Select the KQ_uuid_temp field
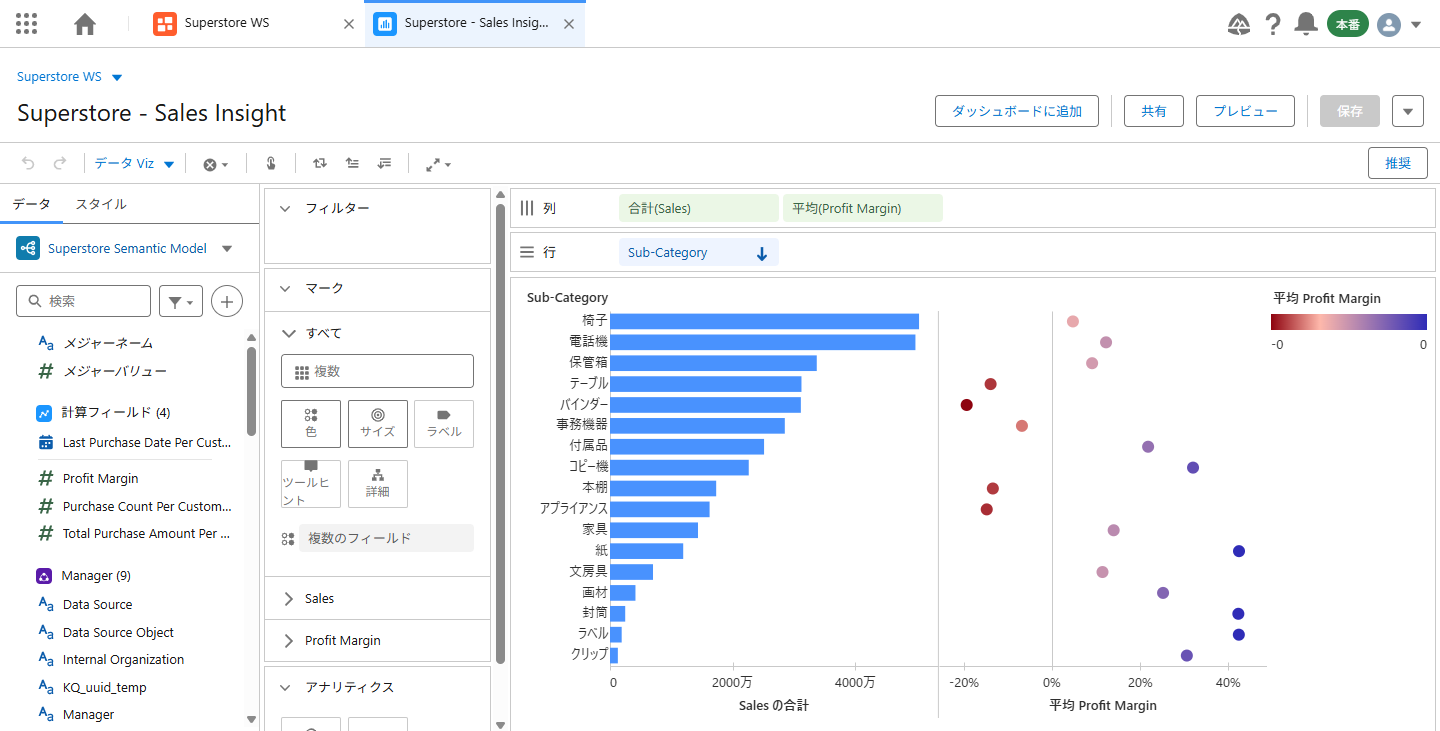This screenshot has width=1440, height=731. pos(104,687)
